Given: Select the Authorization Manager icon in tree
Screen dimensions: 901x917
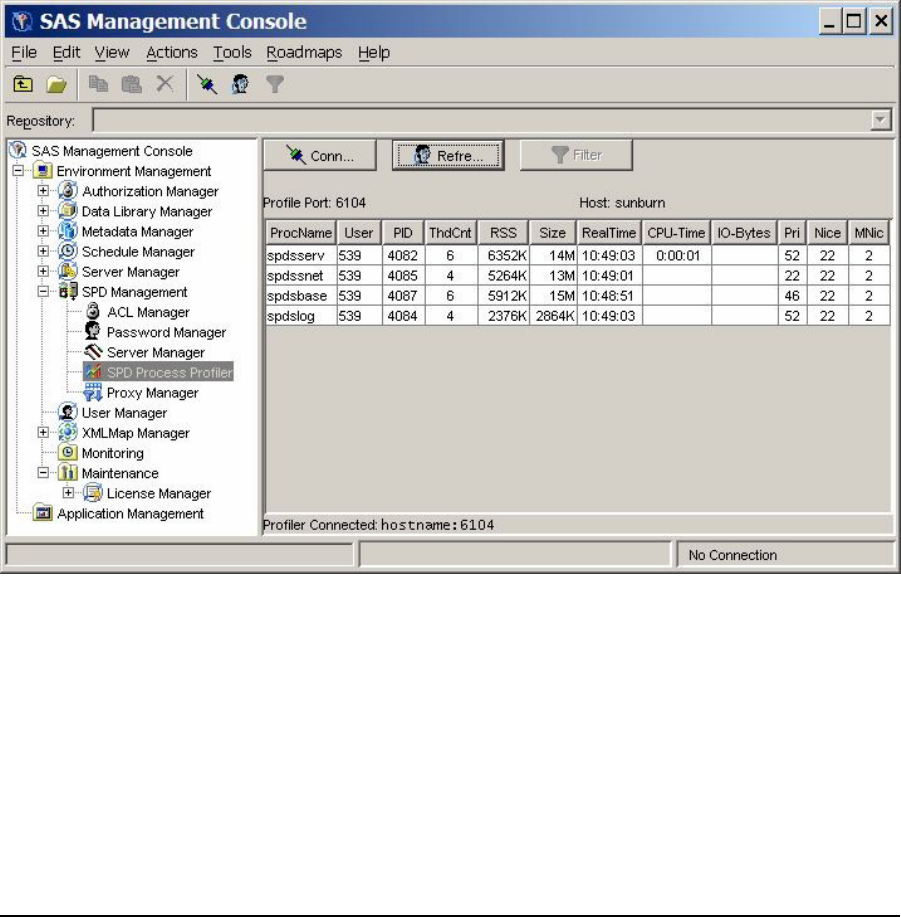Looking at the screenshot, I should tap(68, 191).
